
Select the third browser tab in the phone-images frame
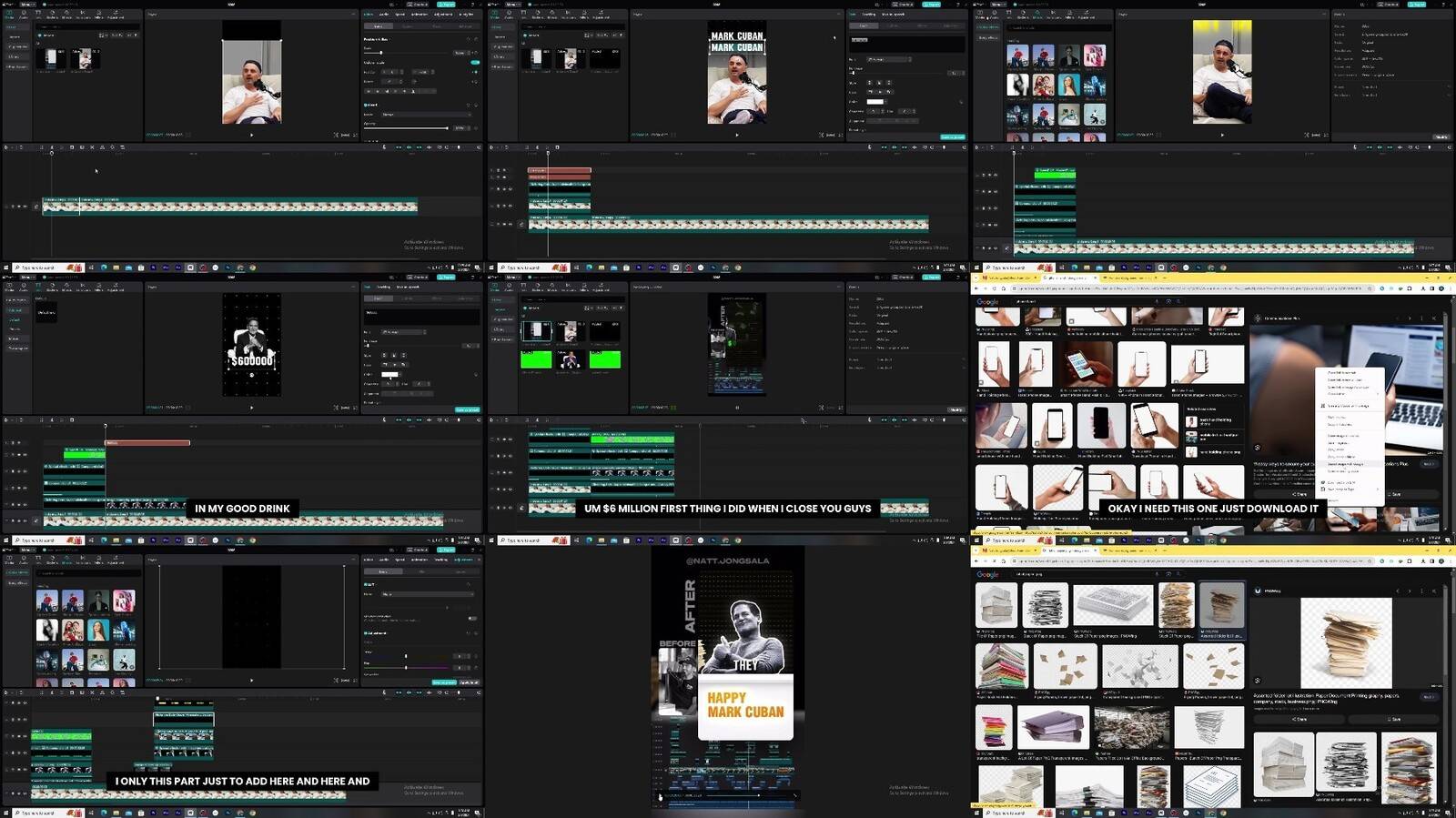coord(1130,278)
